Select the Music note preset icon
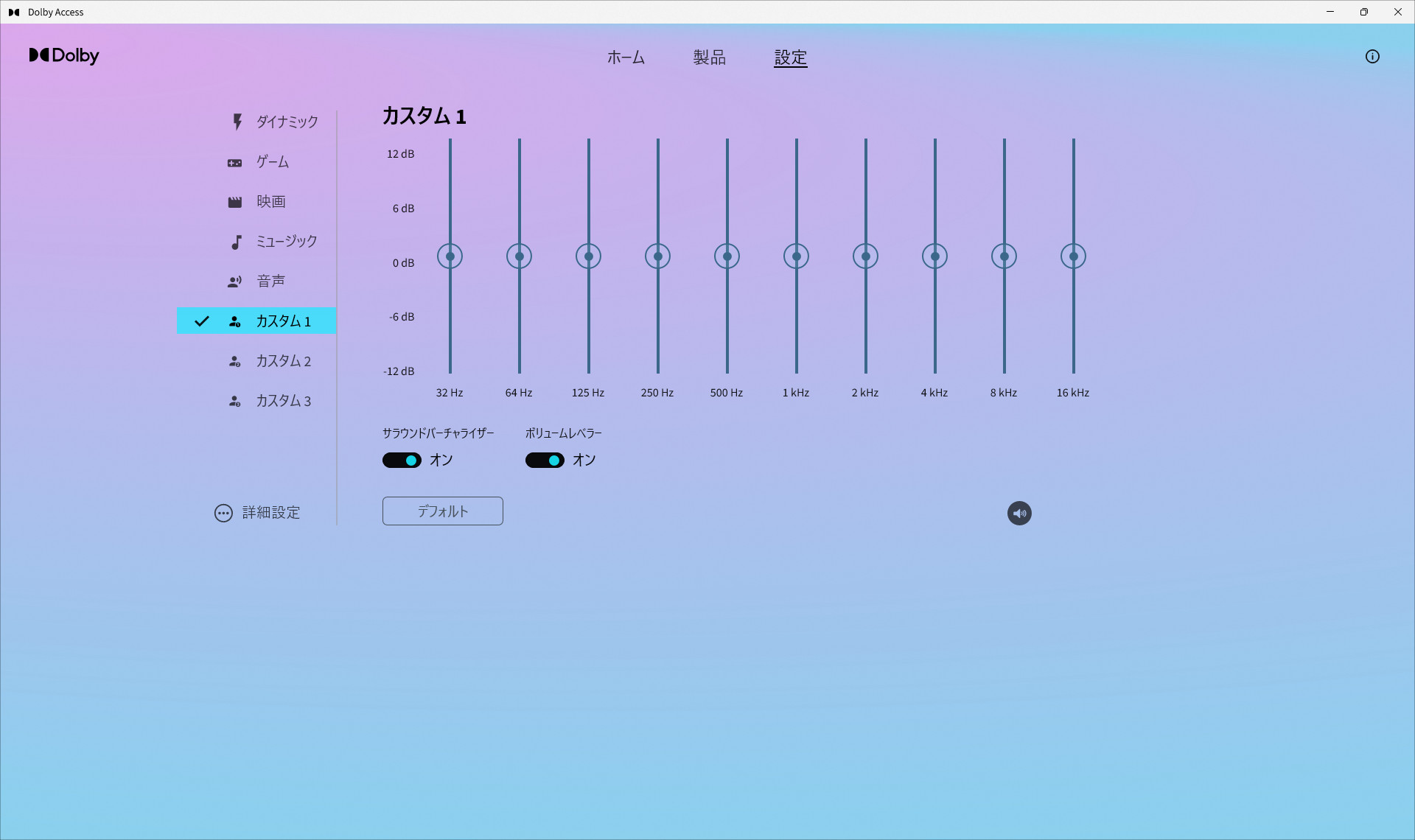This screenshot has width=1415, height=840. pos(236,242)
